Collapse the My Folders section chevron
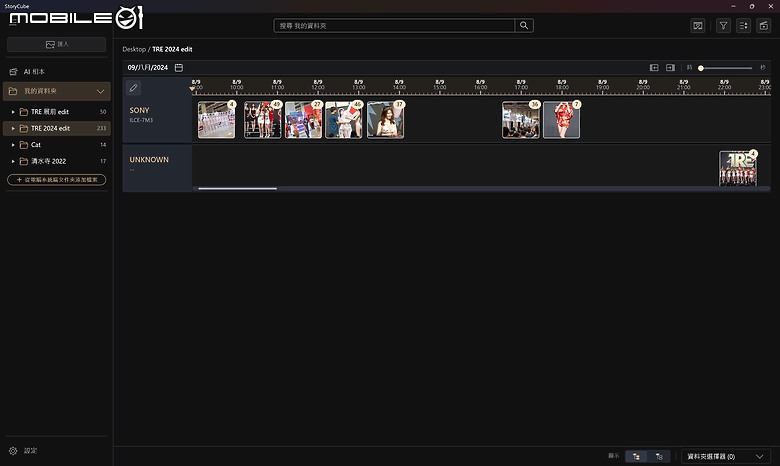 pos(100,92)
